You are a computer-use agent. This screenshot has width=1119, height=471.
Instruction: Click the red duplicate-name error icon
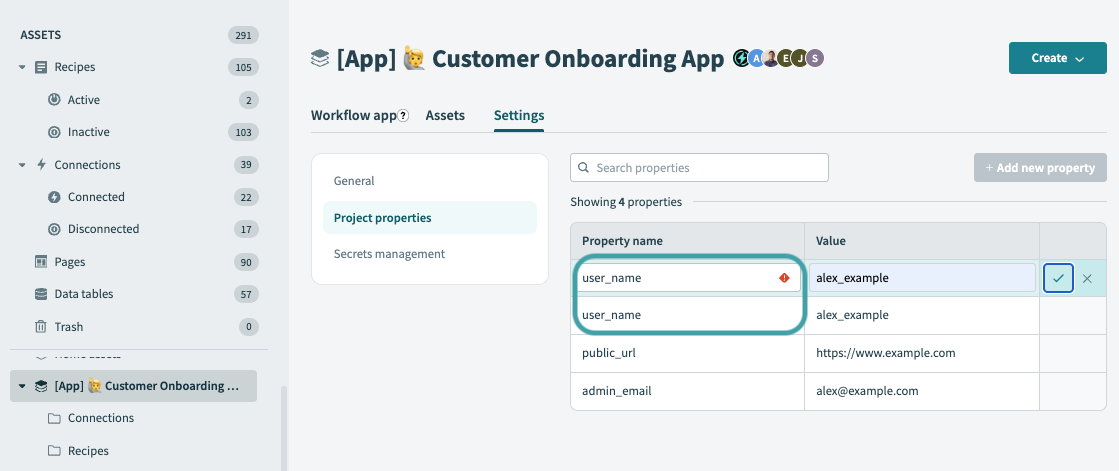tap(784, 278)
